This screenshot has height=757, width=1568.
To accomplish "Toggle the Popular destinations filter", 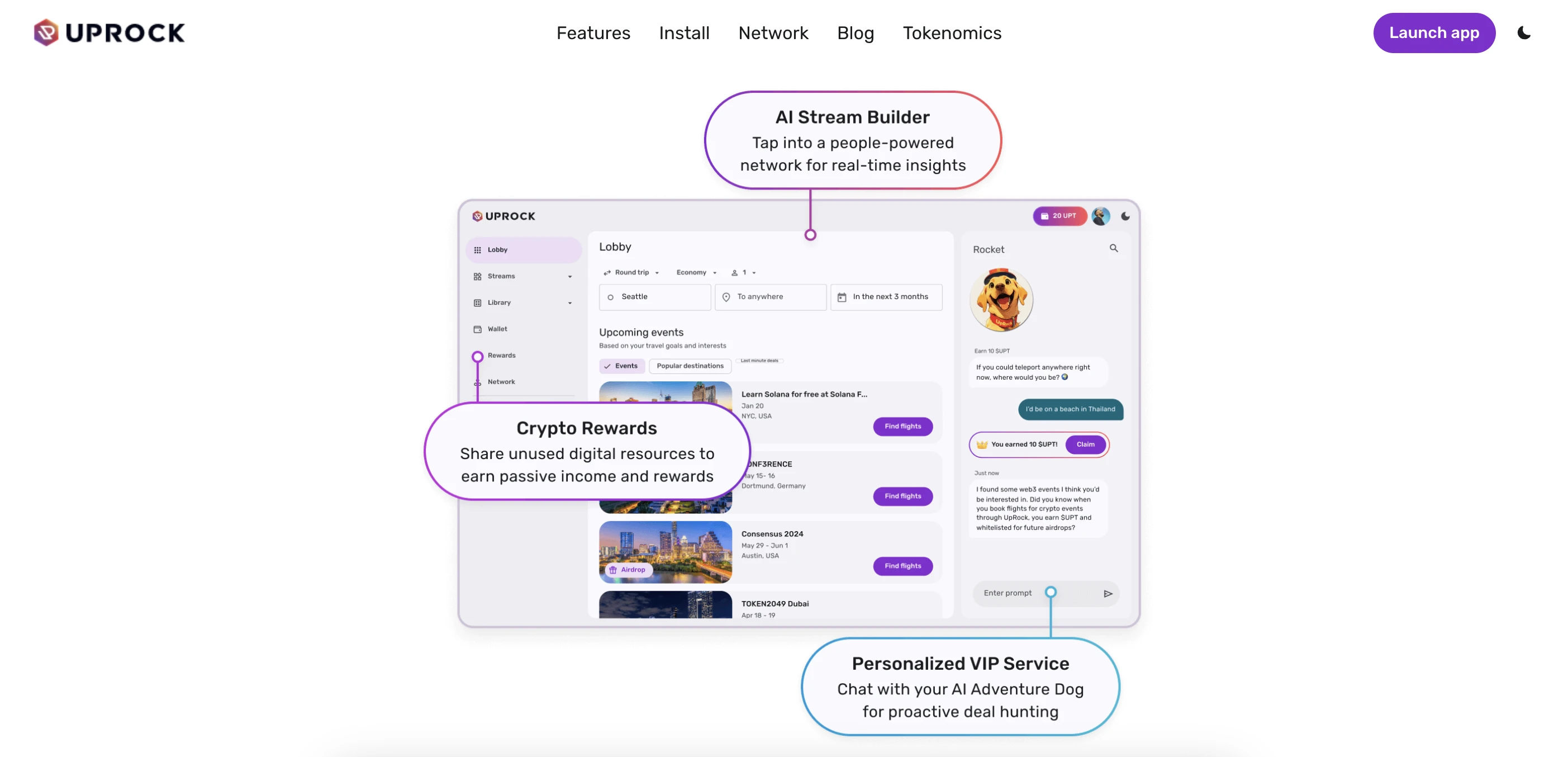I will click(689, 365).
